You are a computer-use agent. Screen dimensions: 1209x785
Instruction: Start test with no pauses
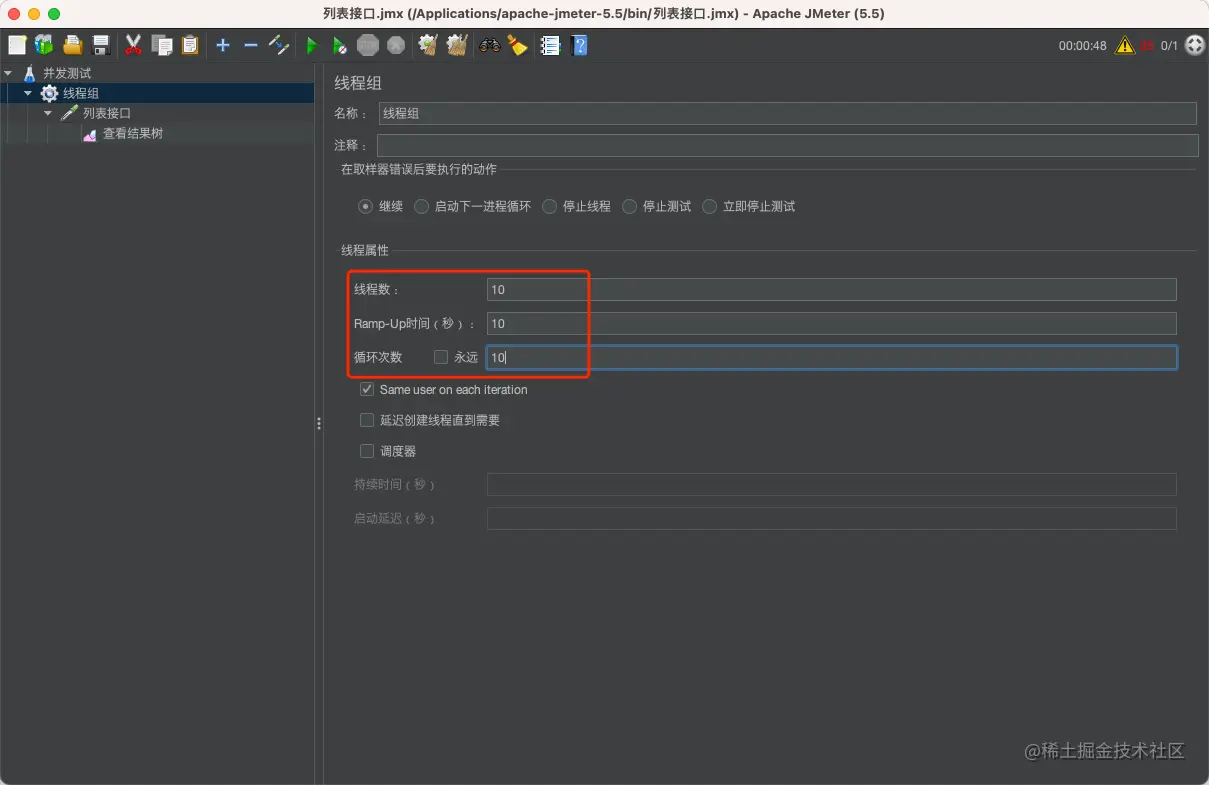click(x=340, y=45)
